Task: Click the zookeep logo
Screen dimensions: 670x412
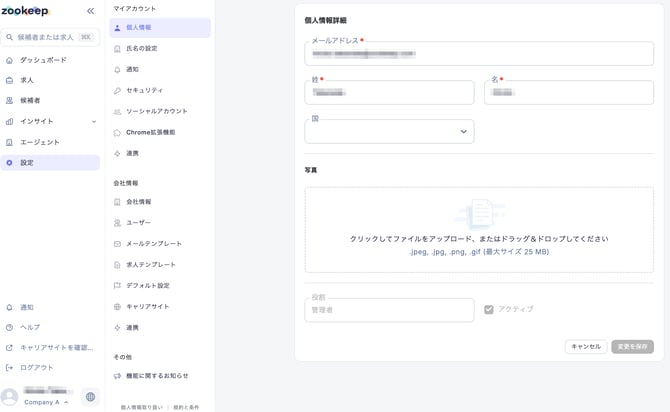Action: [25, 11]
